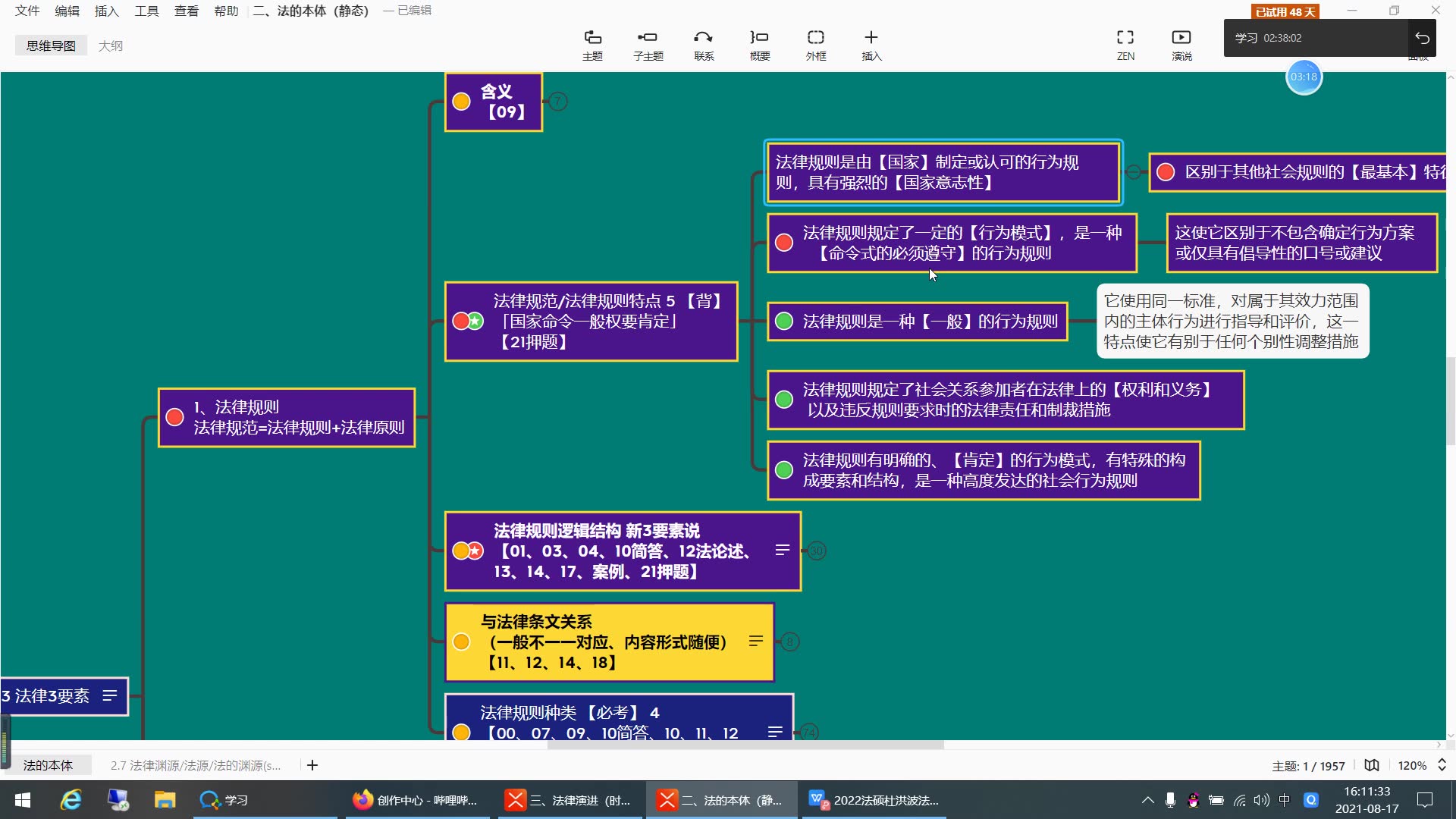Open Windows notification center
Image resolution: width=1456 pixels, height=819 pixels.
tap(1425, 800)
